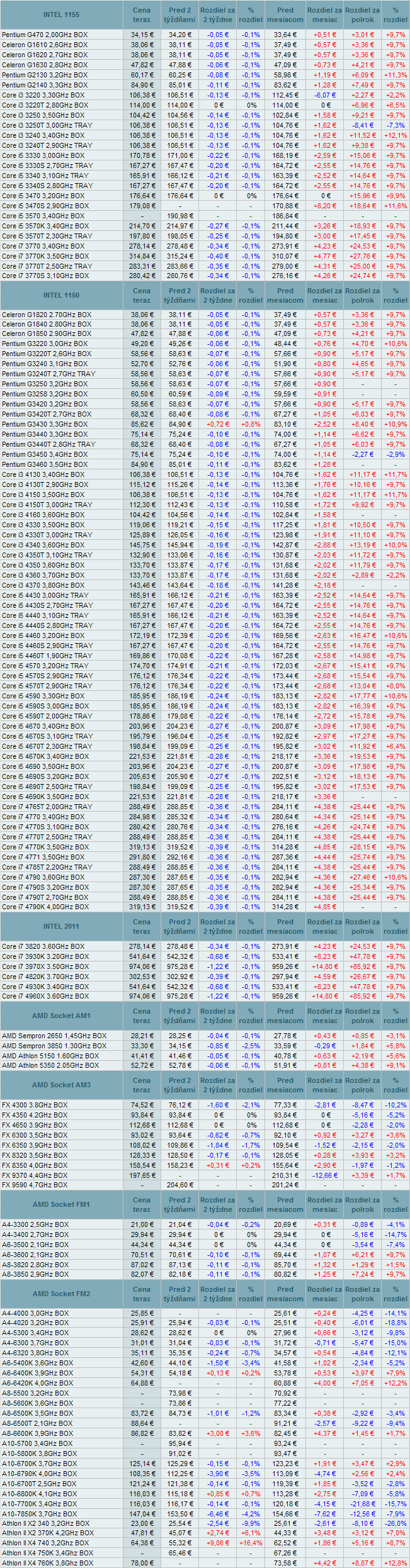
Task: Select Core i5 4670K 3,40GHz BOX row name
Action: (45, 756)
